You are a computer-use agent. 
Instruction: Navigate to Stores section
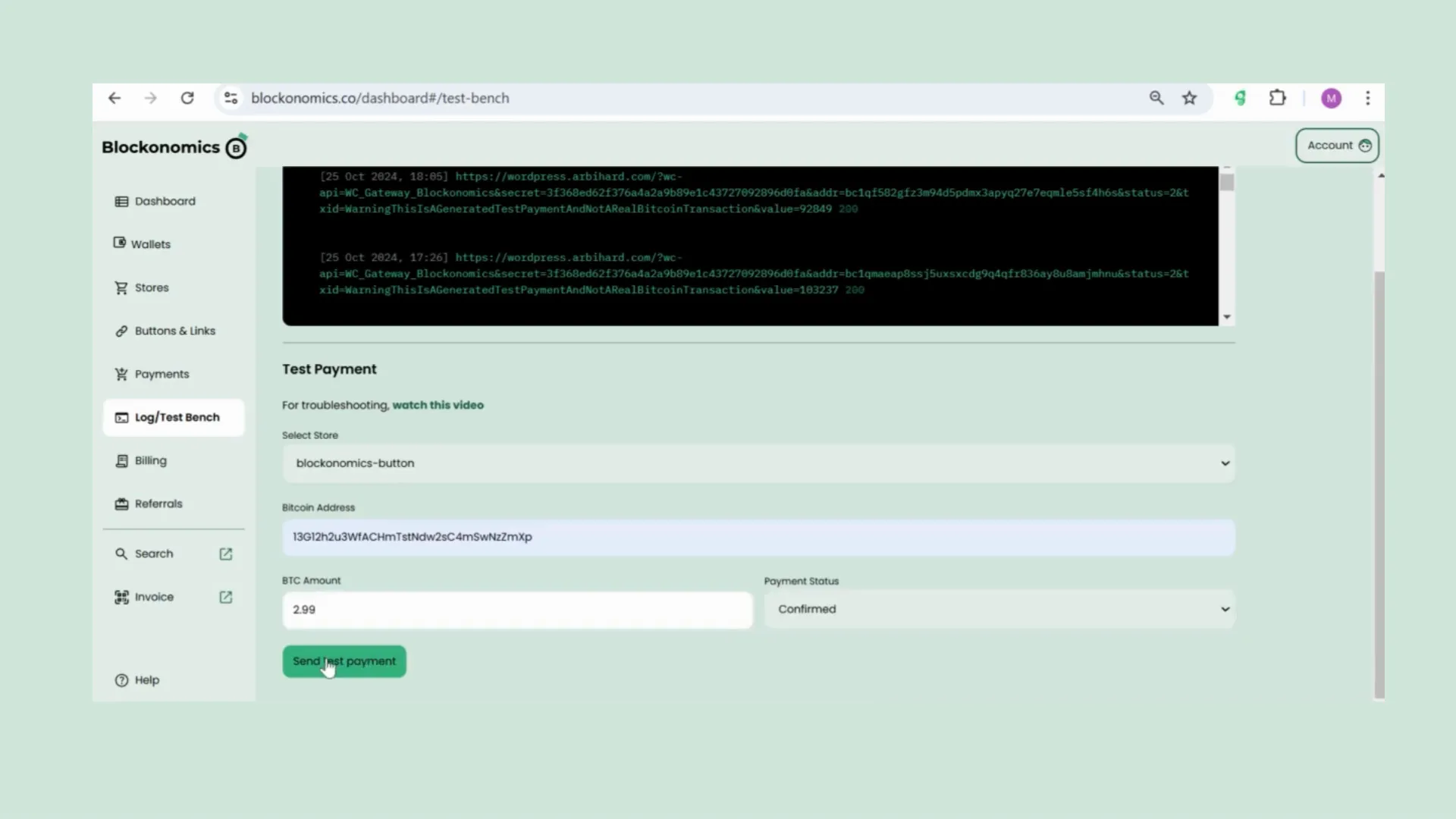[x=150, y=287]
